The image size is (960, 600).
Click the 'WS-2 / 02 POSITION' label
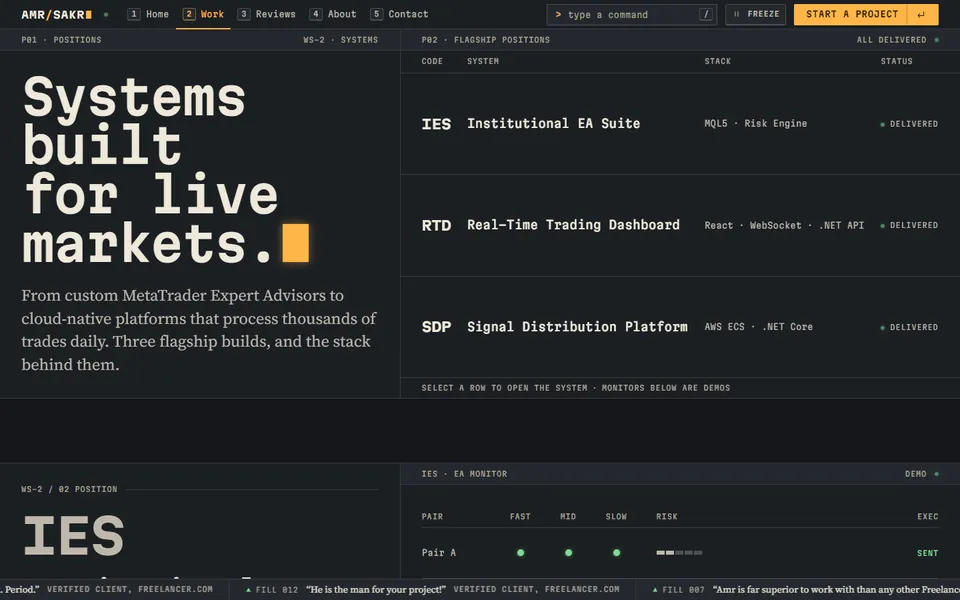click(69, 489)
